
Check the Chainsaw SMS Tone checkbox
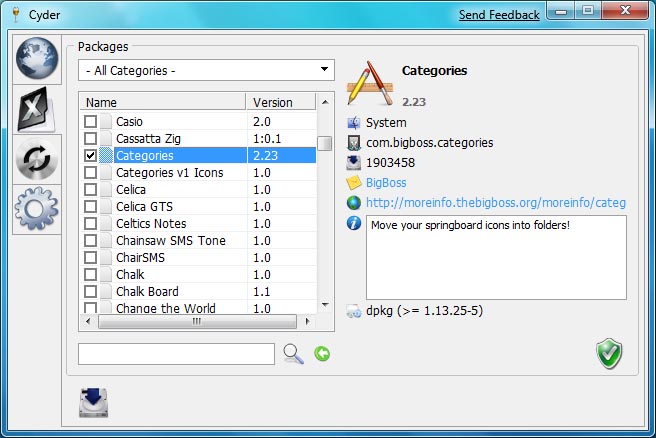pos(90,241)
